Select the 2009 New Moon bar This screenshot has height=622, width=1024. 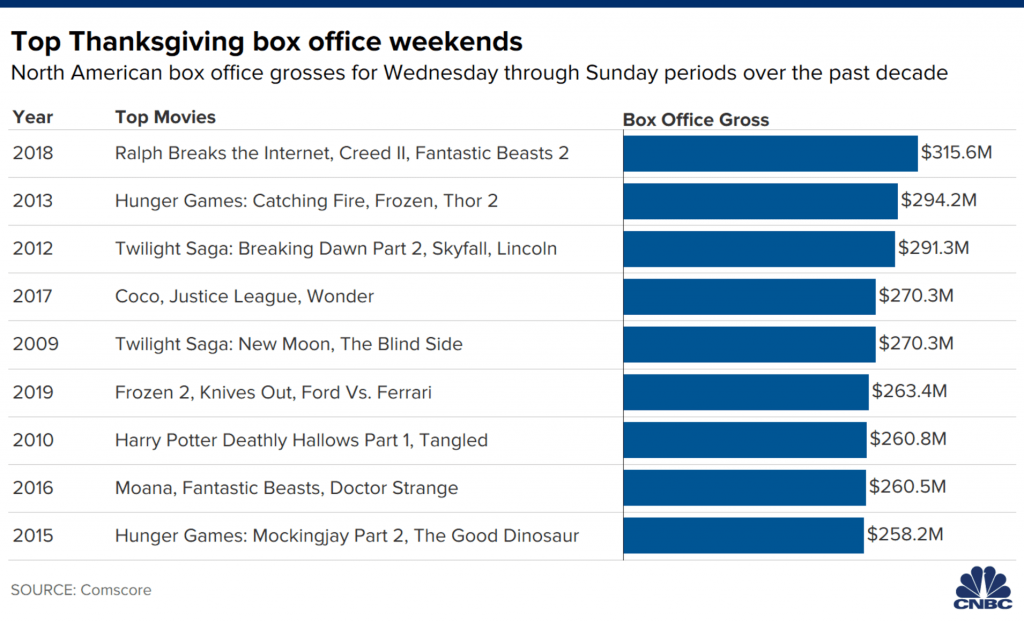(x=750, y=344)
